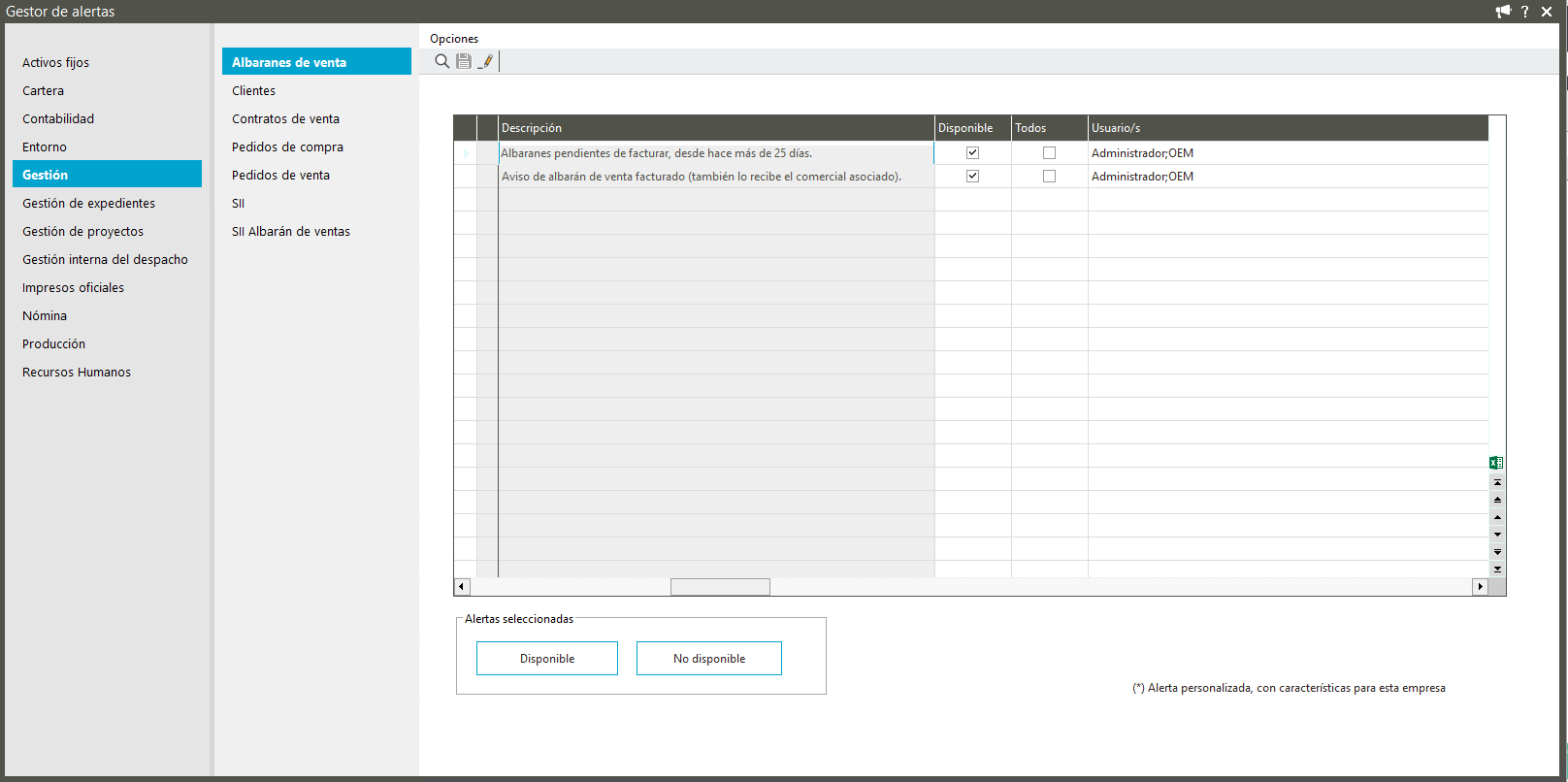Jump to last record arrow in grid
The height and width of the screenshot is (782, 1568).
[1497, 570]
